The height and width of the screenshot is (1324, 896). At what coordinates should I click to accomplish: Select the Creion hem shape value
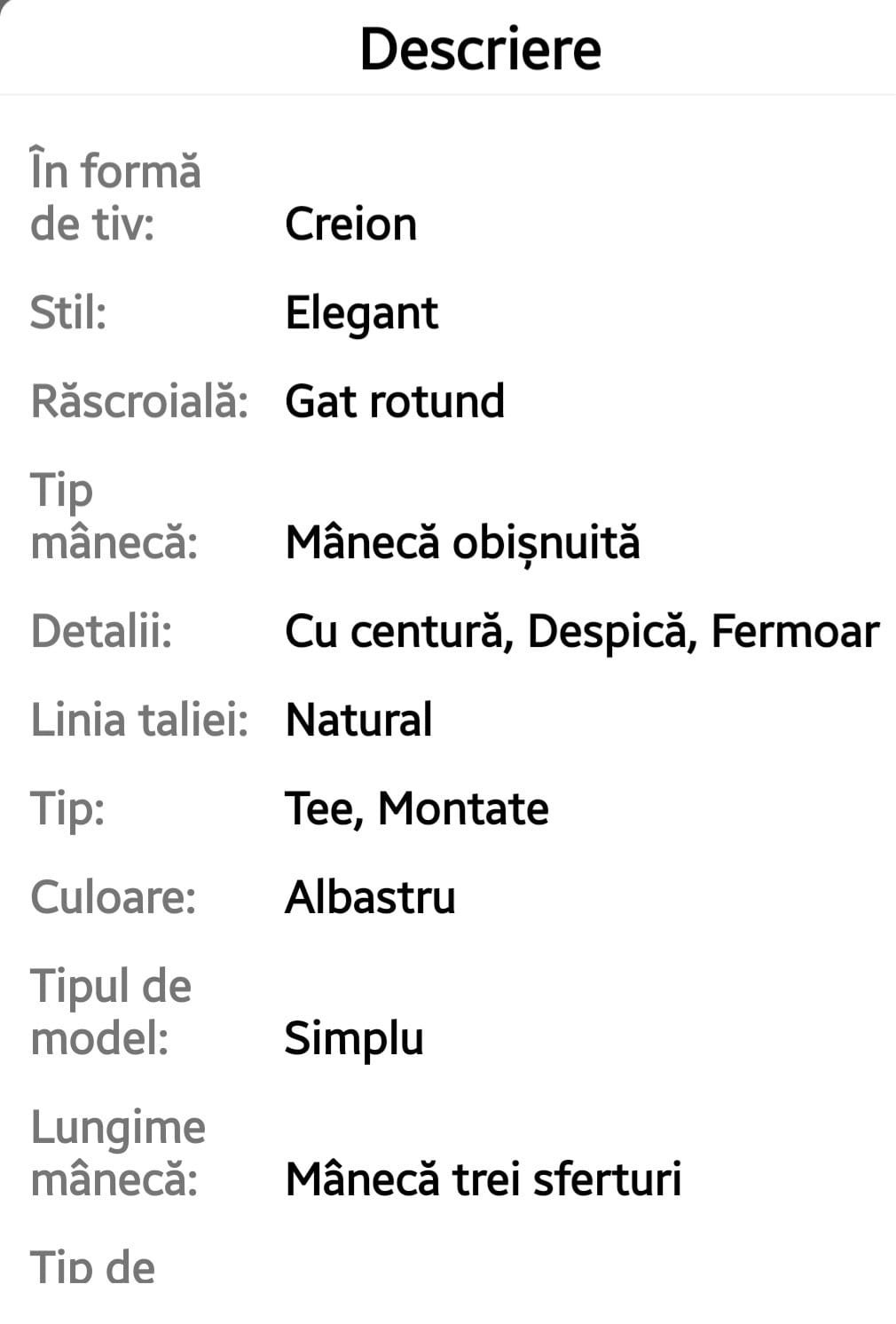[350, 224]
